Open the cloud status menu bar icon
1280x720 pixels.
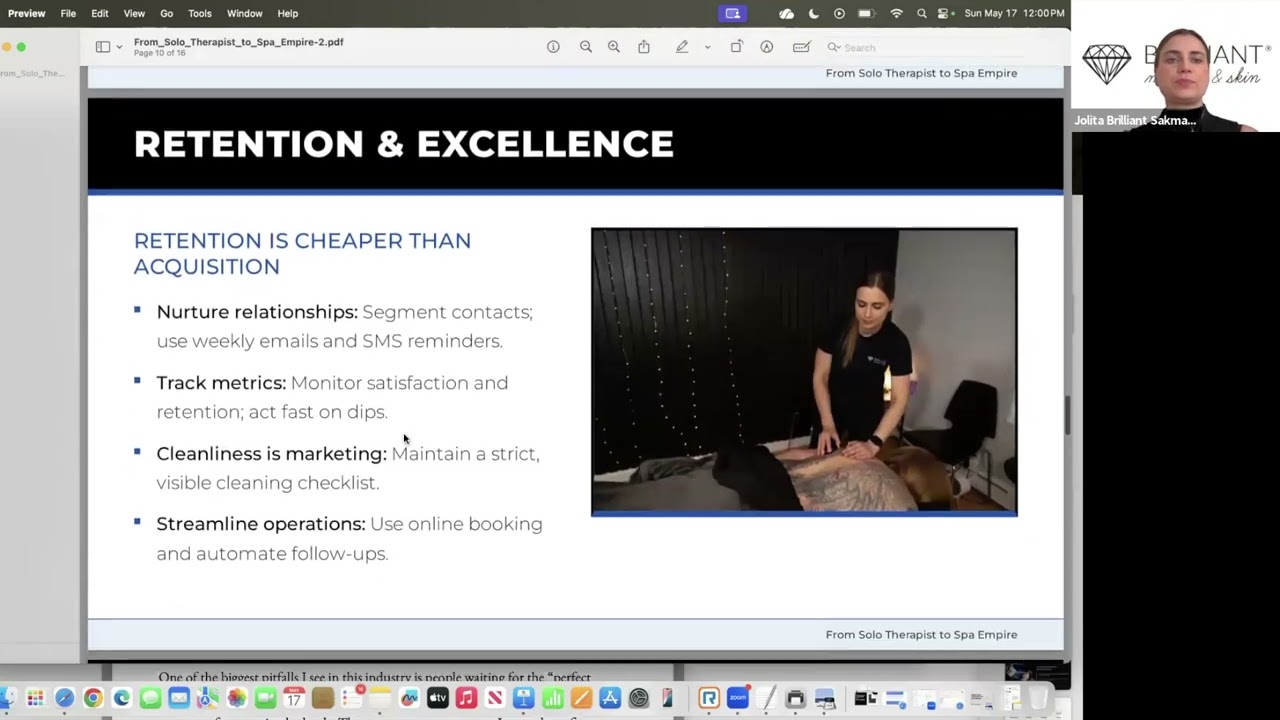point(787,13)
